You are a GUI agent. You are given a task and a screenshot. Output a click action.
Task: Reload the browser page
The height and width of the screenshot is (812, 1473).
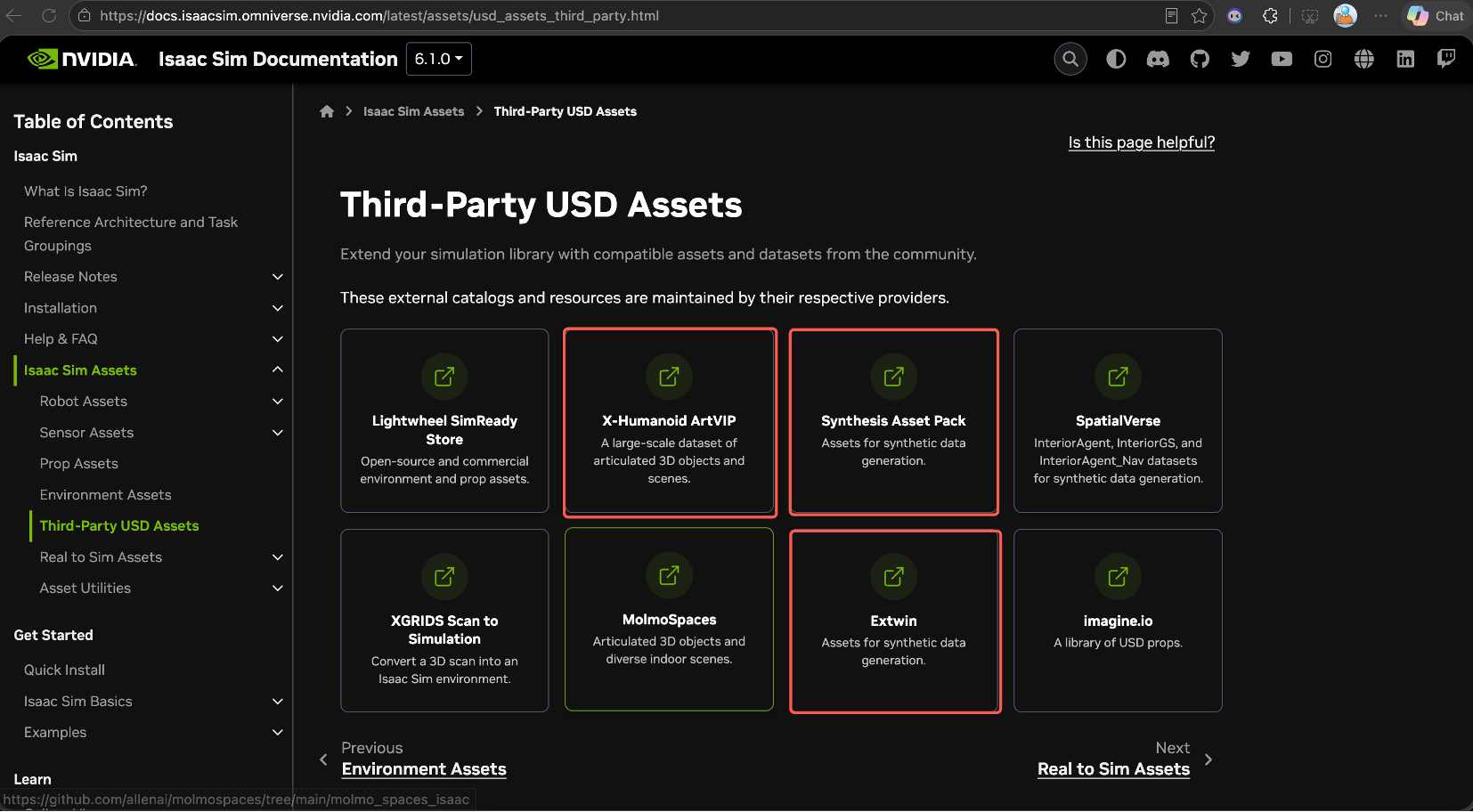[x=49, y=16]
